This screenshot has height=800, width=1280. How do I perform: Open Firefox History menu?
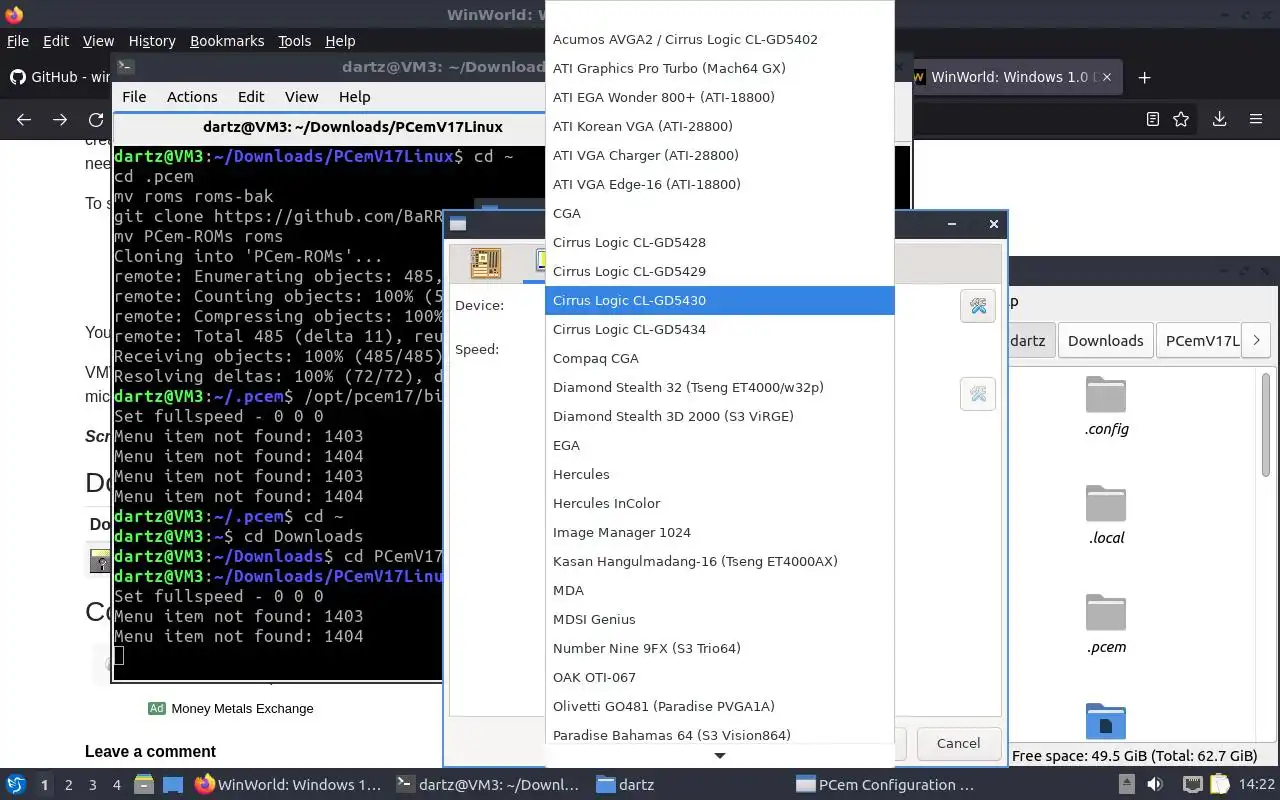click(152, 41)
